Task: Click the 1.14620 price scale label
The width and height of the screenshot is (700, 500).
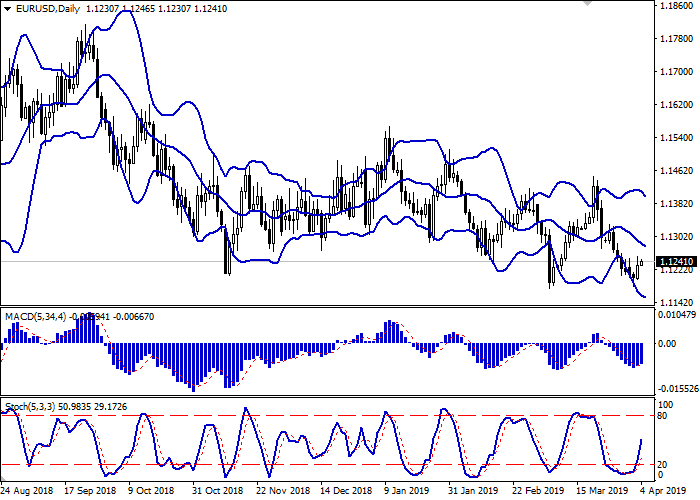Action: [x=676, y=171]
